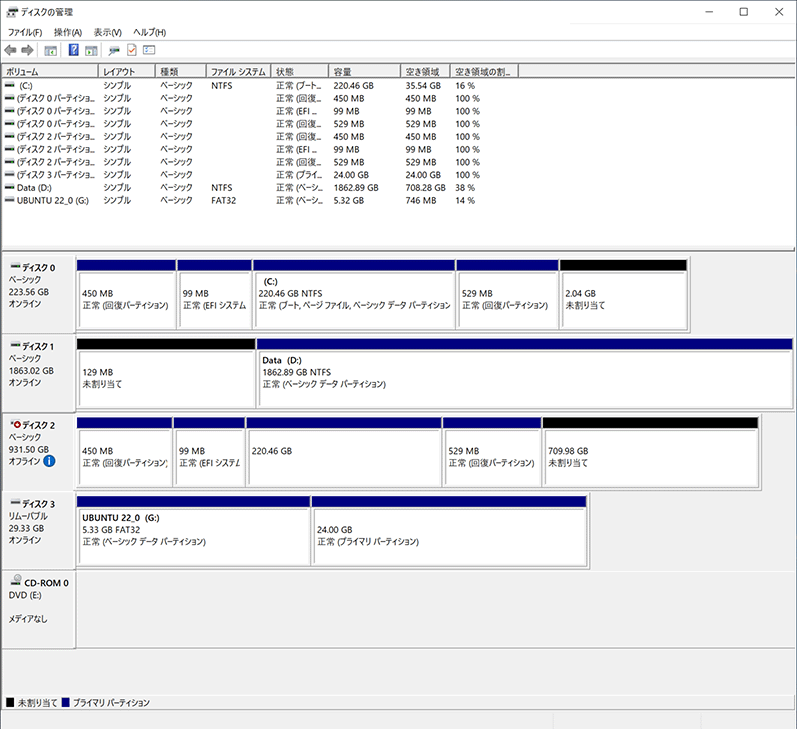Select the UBUNTU 22_0 (G:) volume row

click(52, 200)
